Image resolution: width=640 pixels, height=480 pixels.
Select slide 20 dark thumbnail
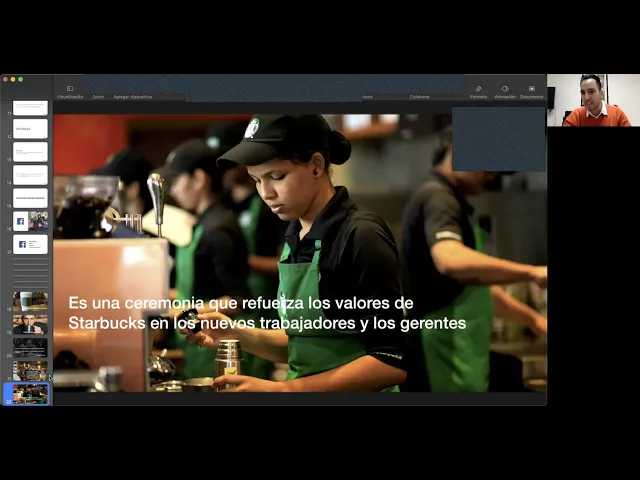[30, 347]
